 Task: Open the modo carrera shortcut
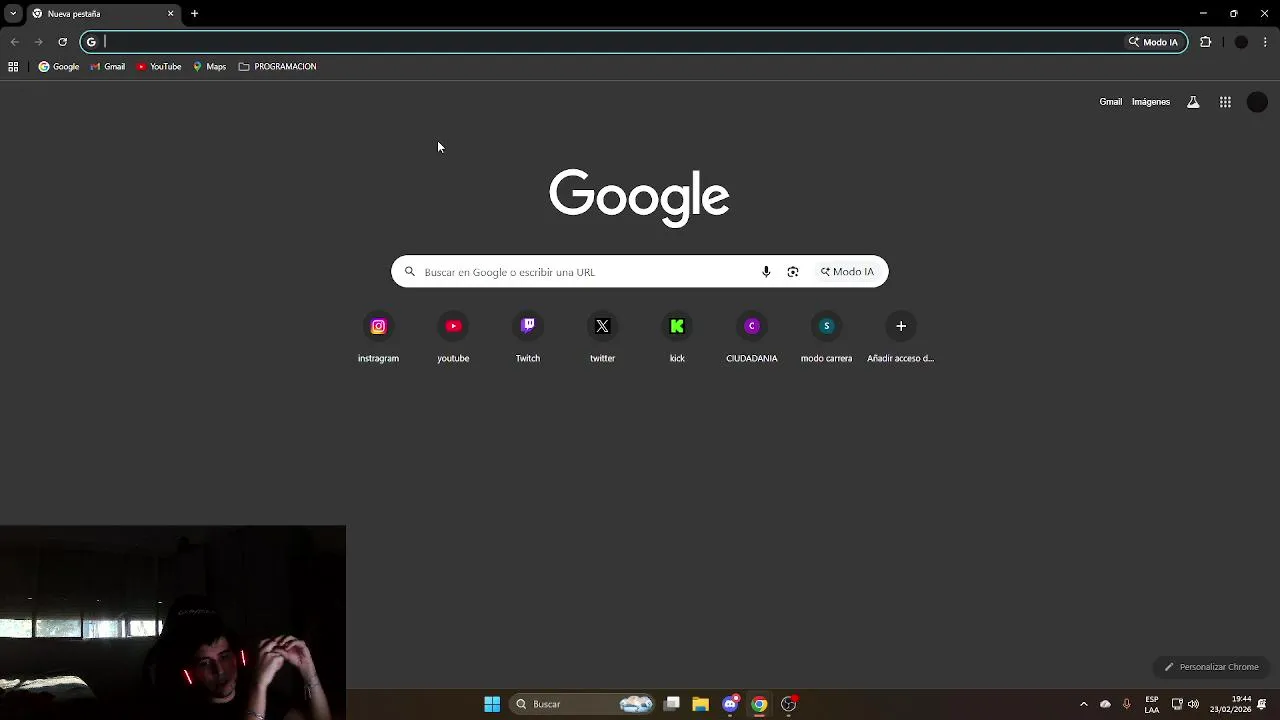point(826,338)
